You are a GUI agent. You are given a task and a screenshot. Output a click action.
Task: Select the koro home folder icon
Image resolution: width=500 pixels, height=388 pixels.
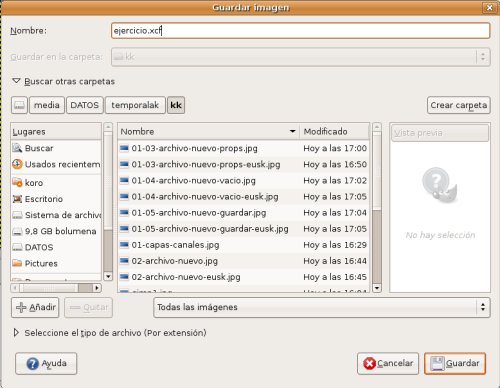[17, 182]
